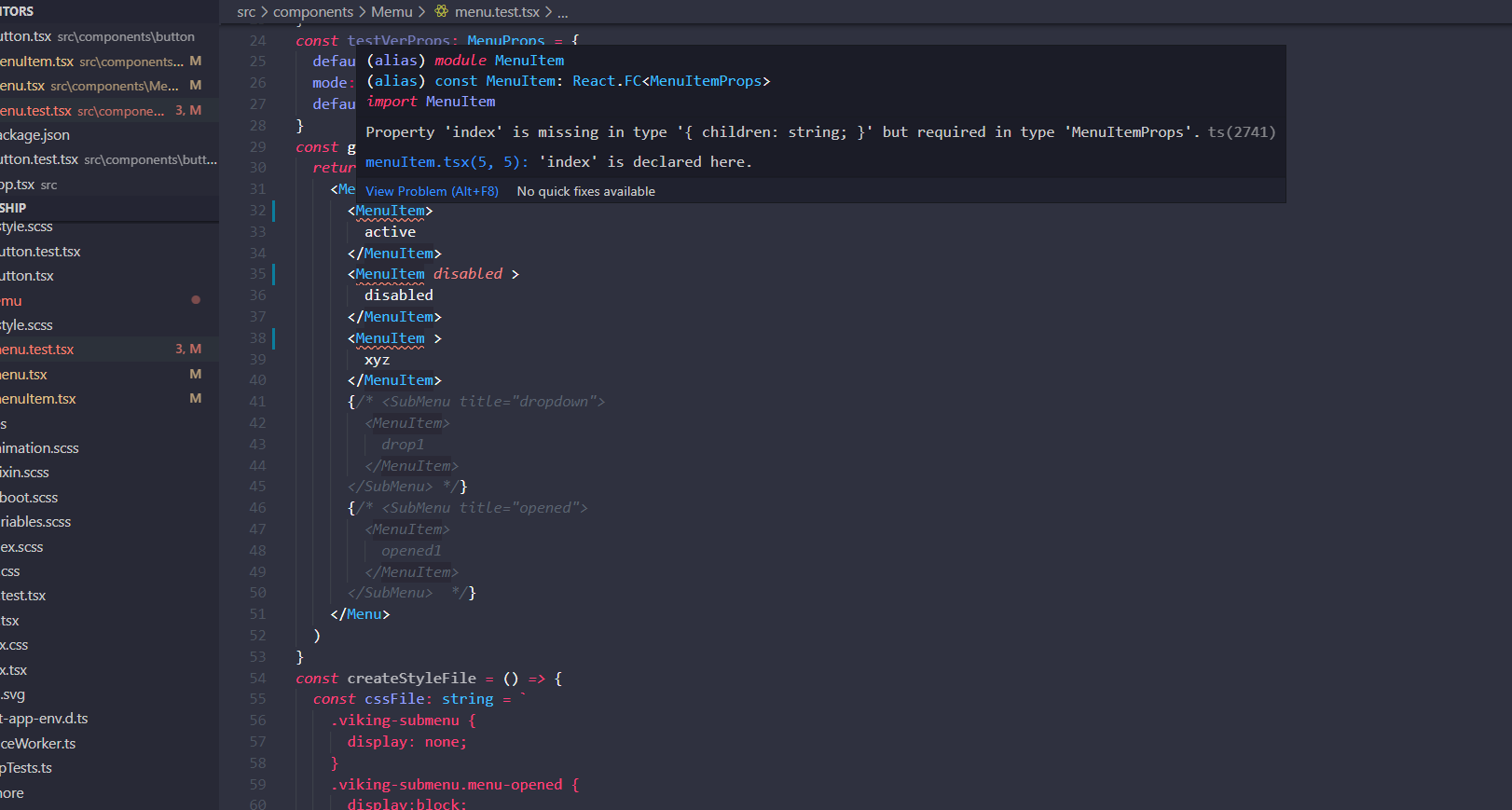1512x810 pixels.
Task: Click the 'No quick fixes available' text
Action: (x=585, y=191)
